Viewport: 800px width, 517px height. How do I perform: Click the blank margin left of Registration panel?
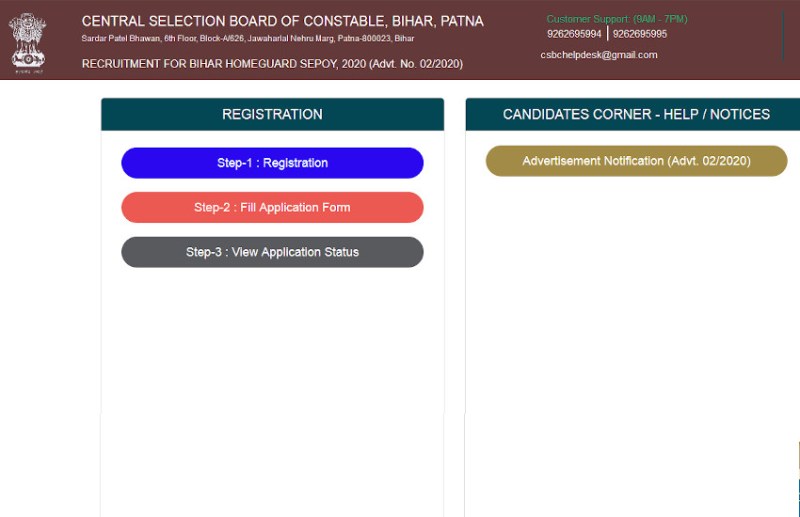(x=50, y=300)
